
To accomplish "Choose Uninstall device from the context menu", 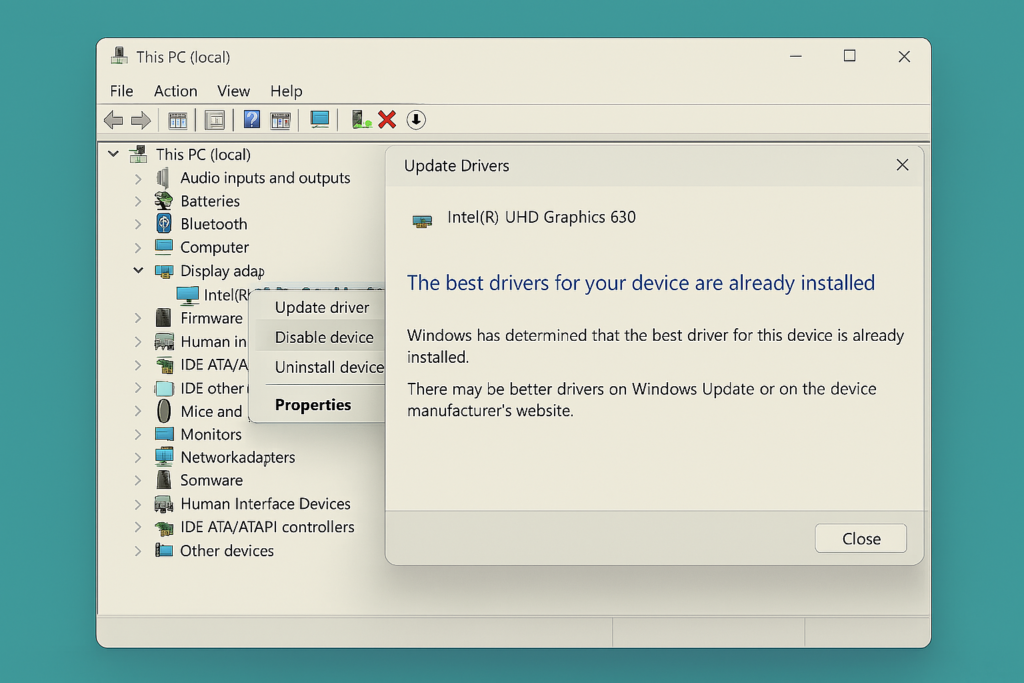I will click(329, 367).
